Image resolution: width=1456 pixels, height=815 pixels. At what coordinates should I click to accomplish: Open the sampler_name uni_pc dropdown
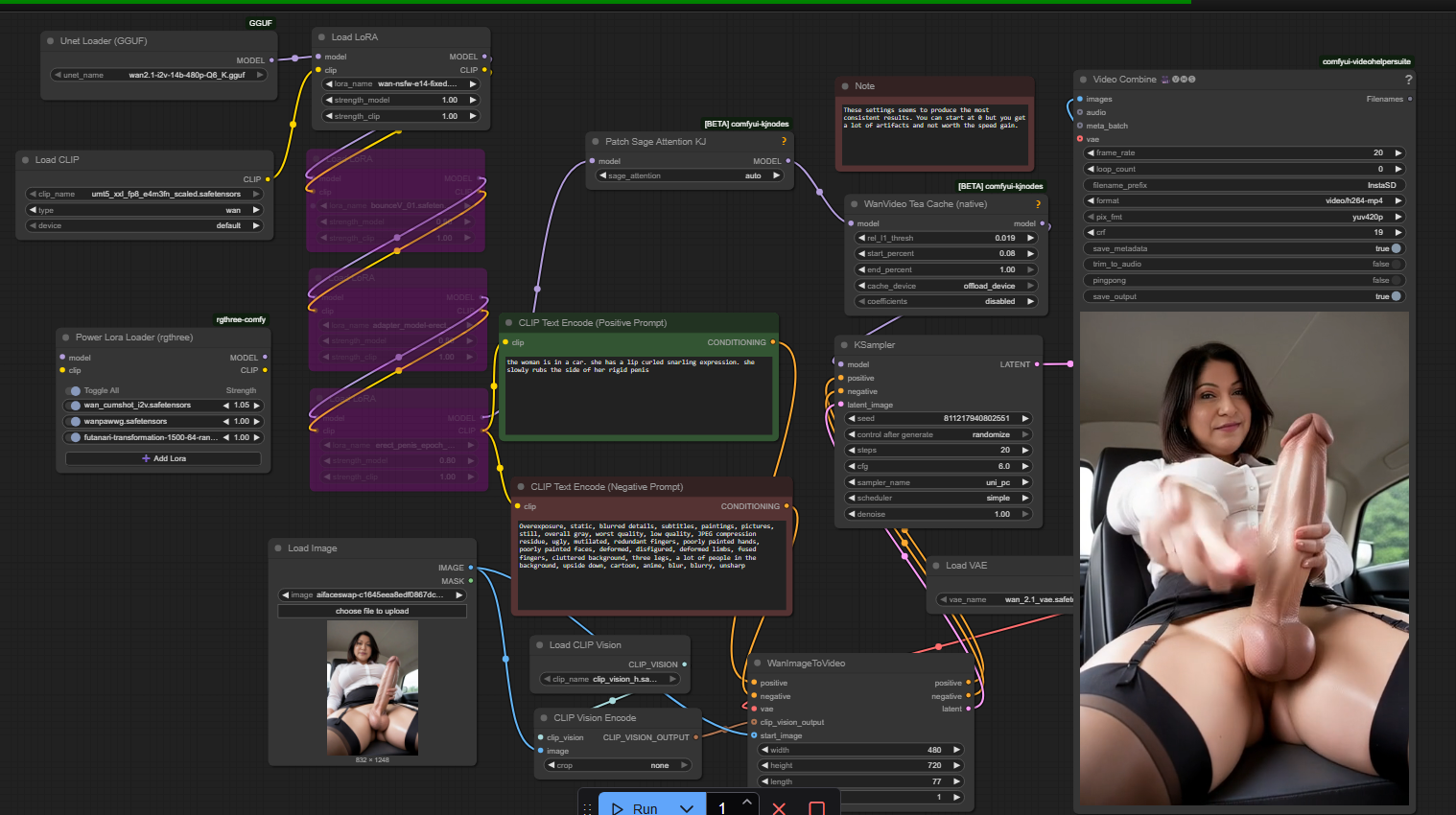[x=938, y=482]
